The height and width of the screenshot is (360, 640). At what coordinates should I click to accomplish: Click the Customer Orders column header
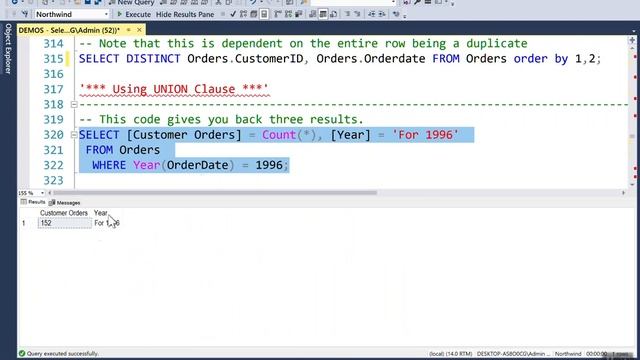(64, 213)
